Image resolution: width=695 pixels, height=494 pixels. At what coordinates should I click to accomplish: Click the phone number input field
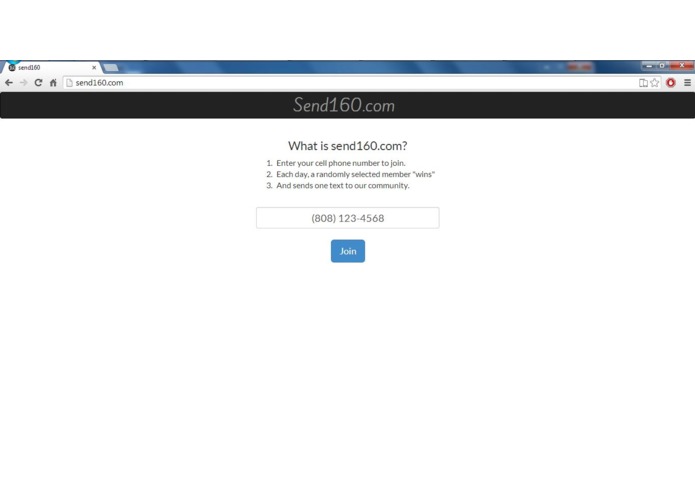348,218
